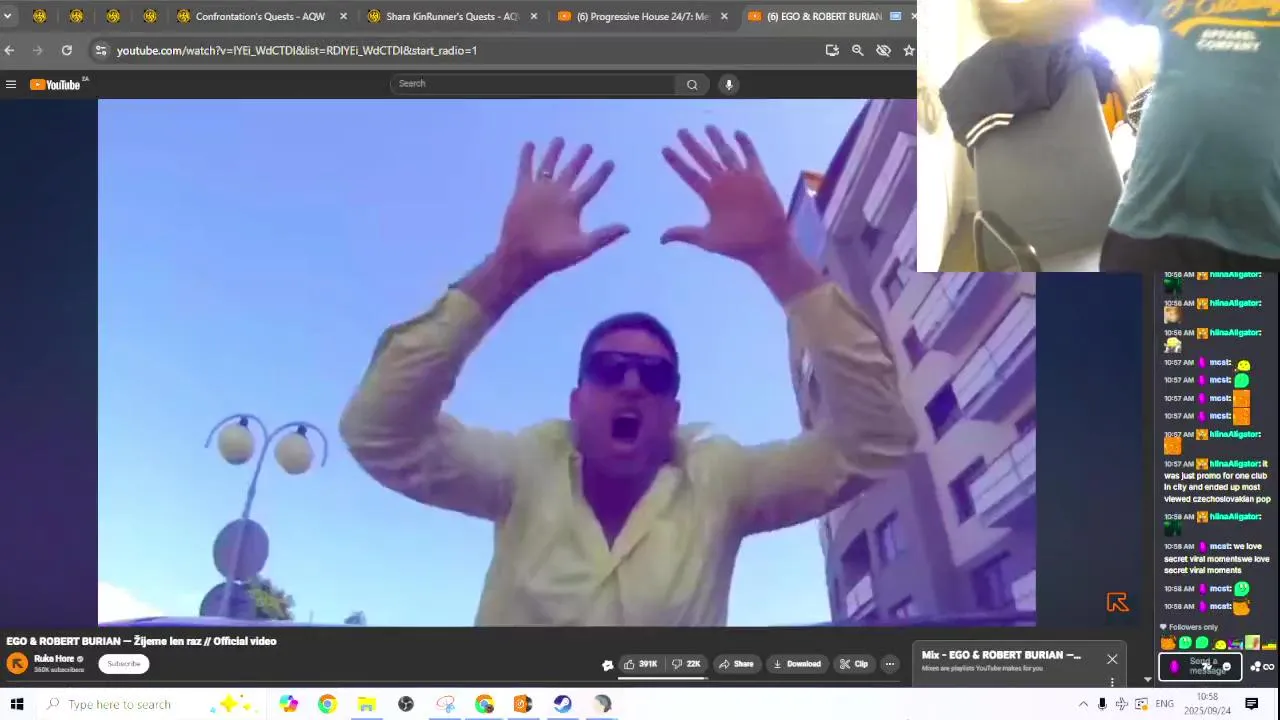Screen dimensions: 1280x720
Task: Open the tab search dropdown arrow
Action: coord(7,16)
